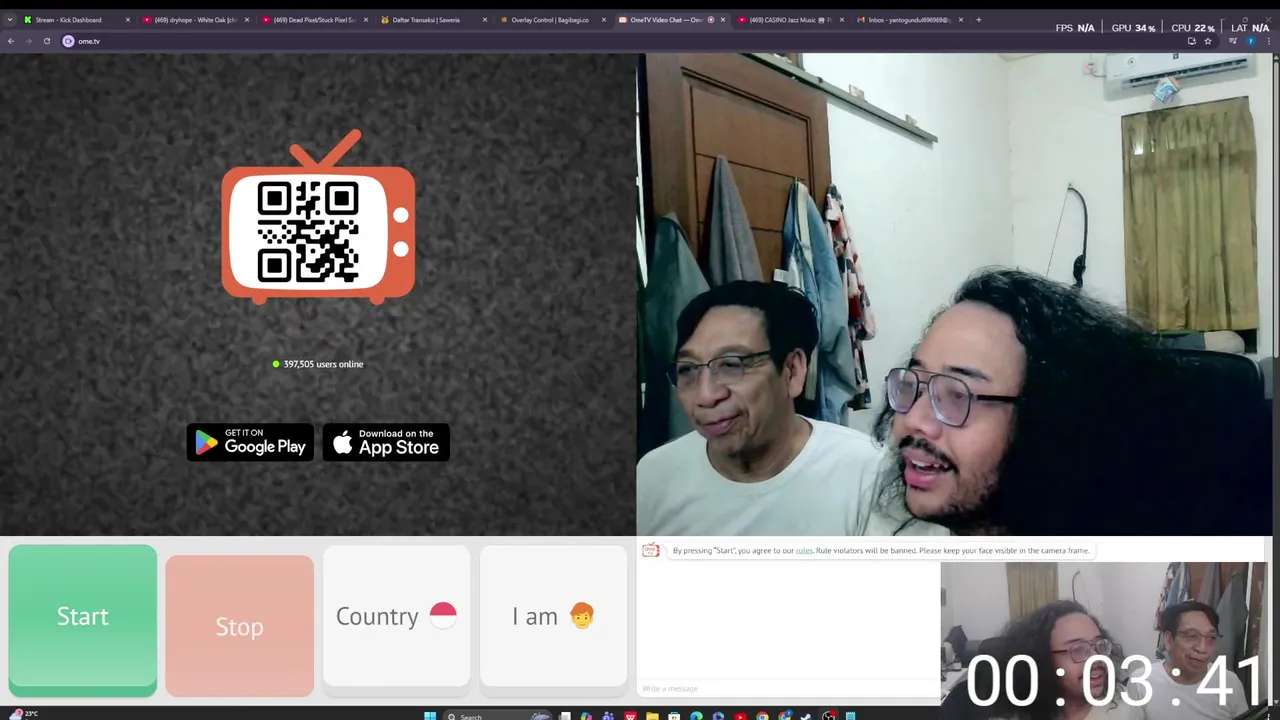This screenshot has width=1280, height=720.
Task: Open the rules link in the chat notice
Action: (804, 551)
